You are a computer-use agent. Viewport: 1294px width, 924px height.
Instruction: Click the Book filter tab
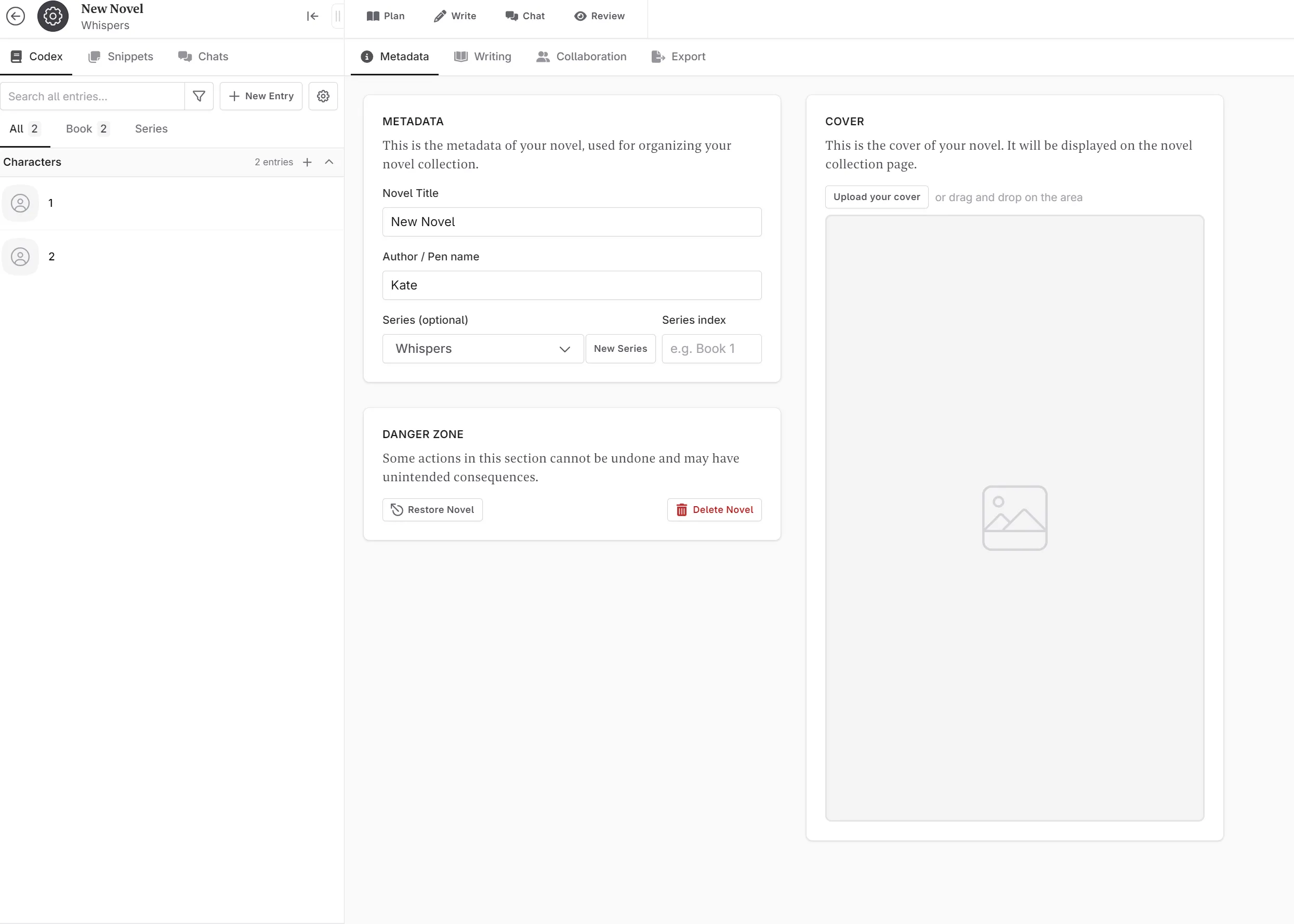pyautogui.click(x=86, y=128)
